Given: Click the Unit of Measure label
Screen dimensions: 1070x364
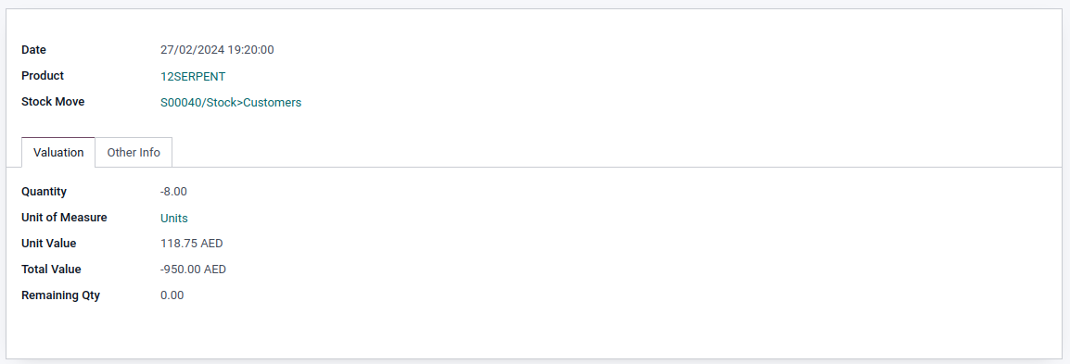Looking at the screenshot, I should point(64,217).
